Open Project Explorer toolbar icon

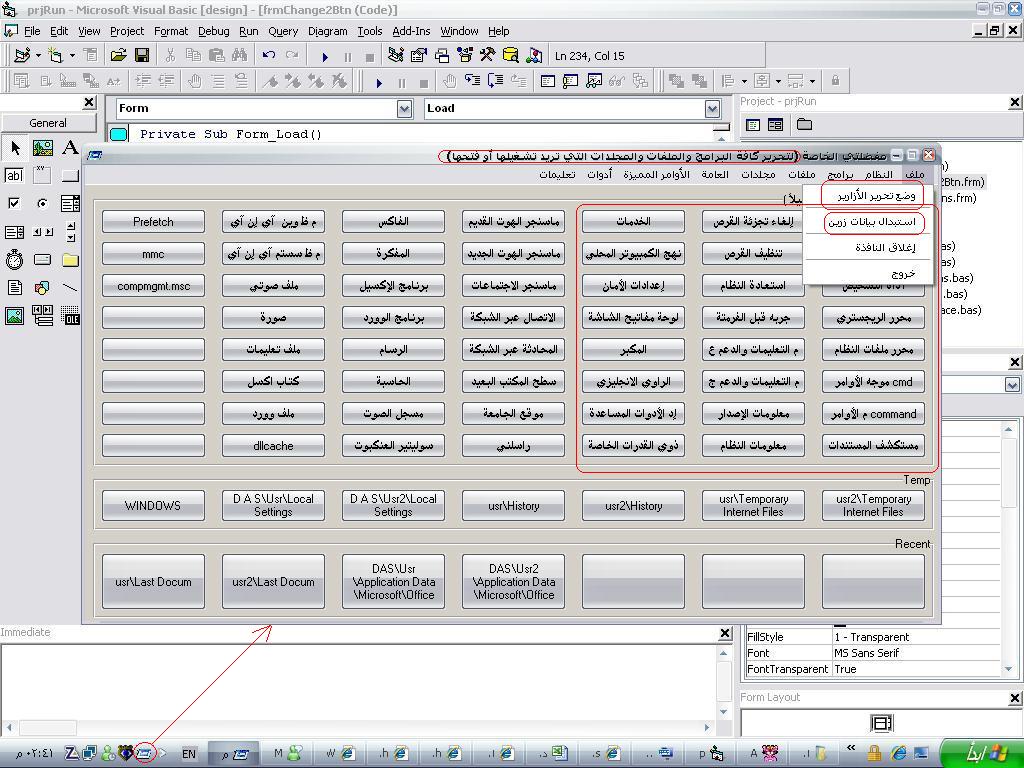[x=396, y=56]
